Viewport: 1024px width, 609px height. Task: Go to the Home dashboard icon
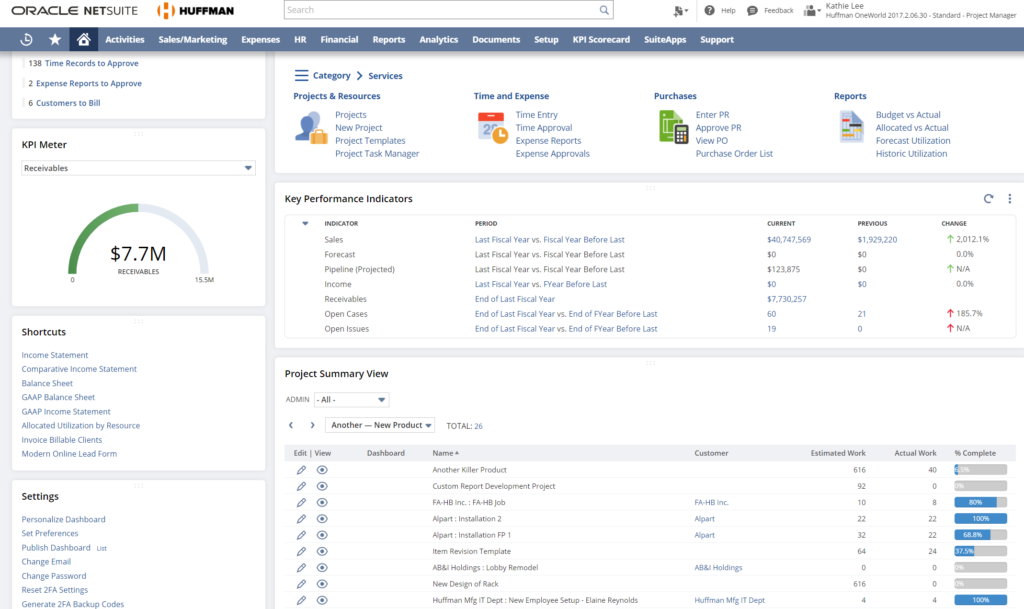84,40
